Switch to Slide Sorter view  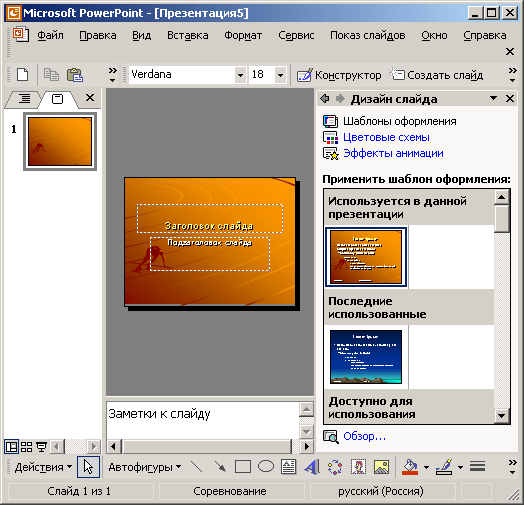point(26,447)
